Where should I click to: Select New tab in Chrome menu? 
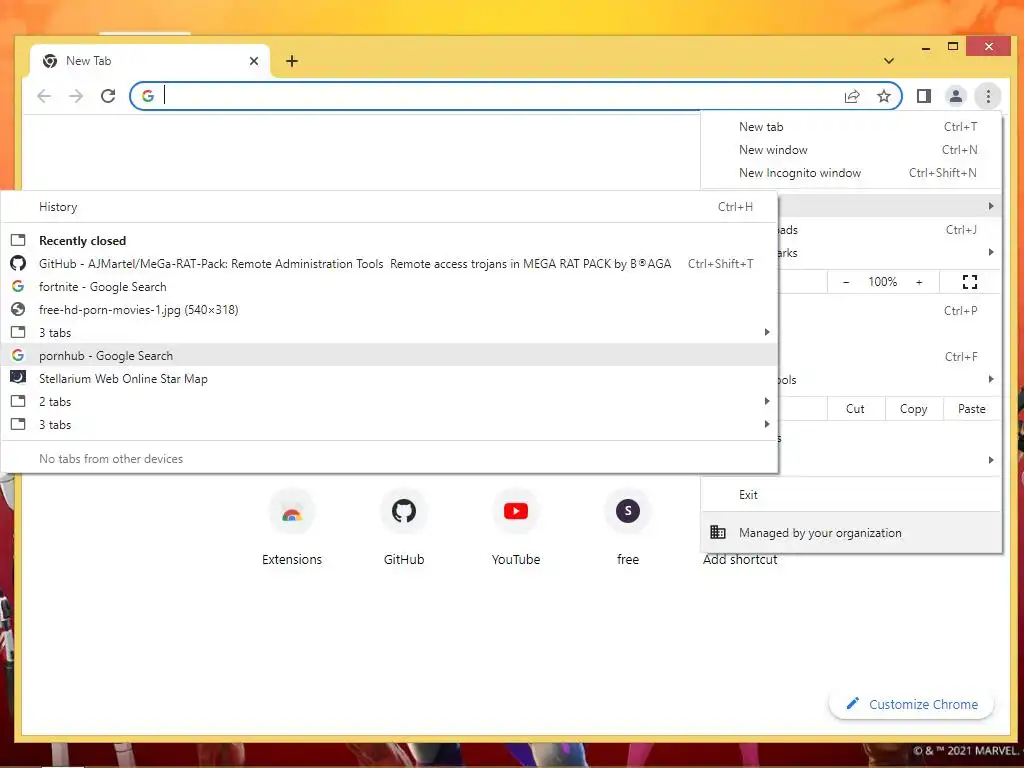[x=851, y=127]
